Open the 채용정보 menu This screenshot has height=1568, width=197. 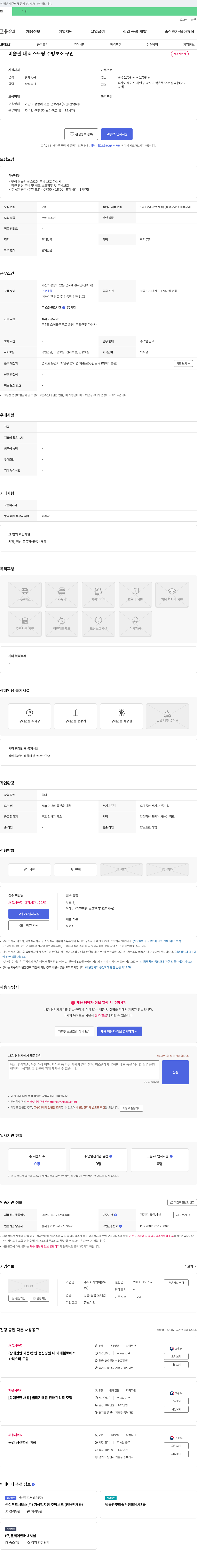click(33, 32)
